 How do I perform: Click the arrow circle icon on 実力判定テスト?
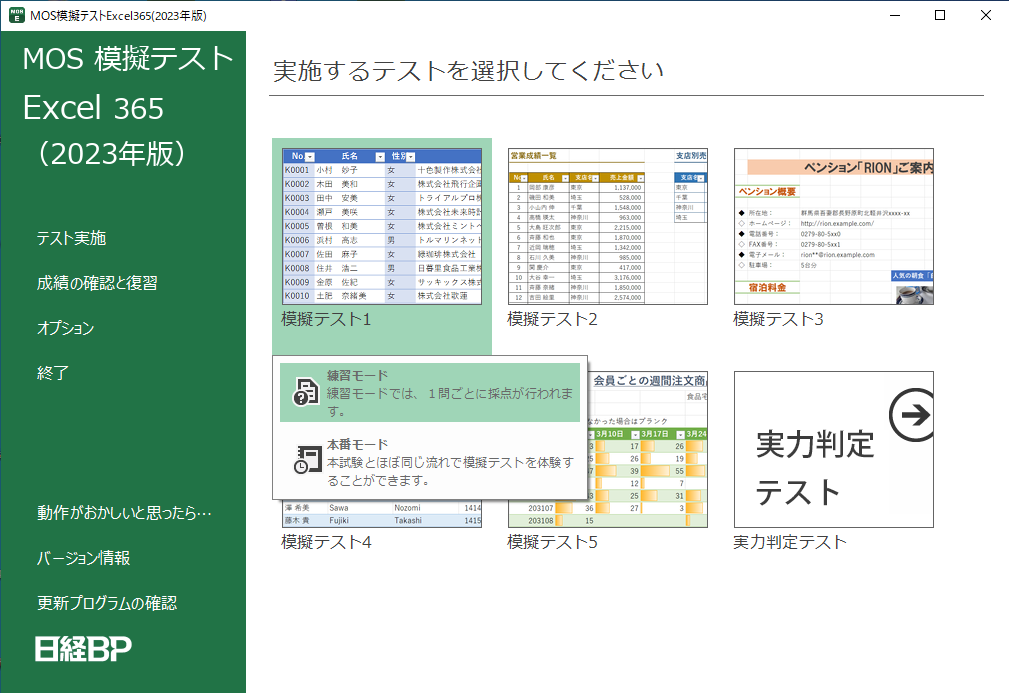point(911,415)
